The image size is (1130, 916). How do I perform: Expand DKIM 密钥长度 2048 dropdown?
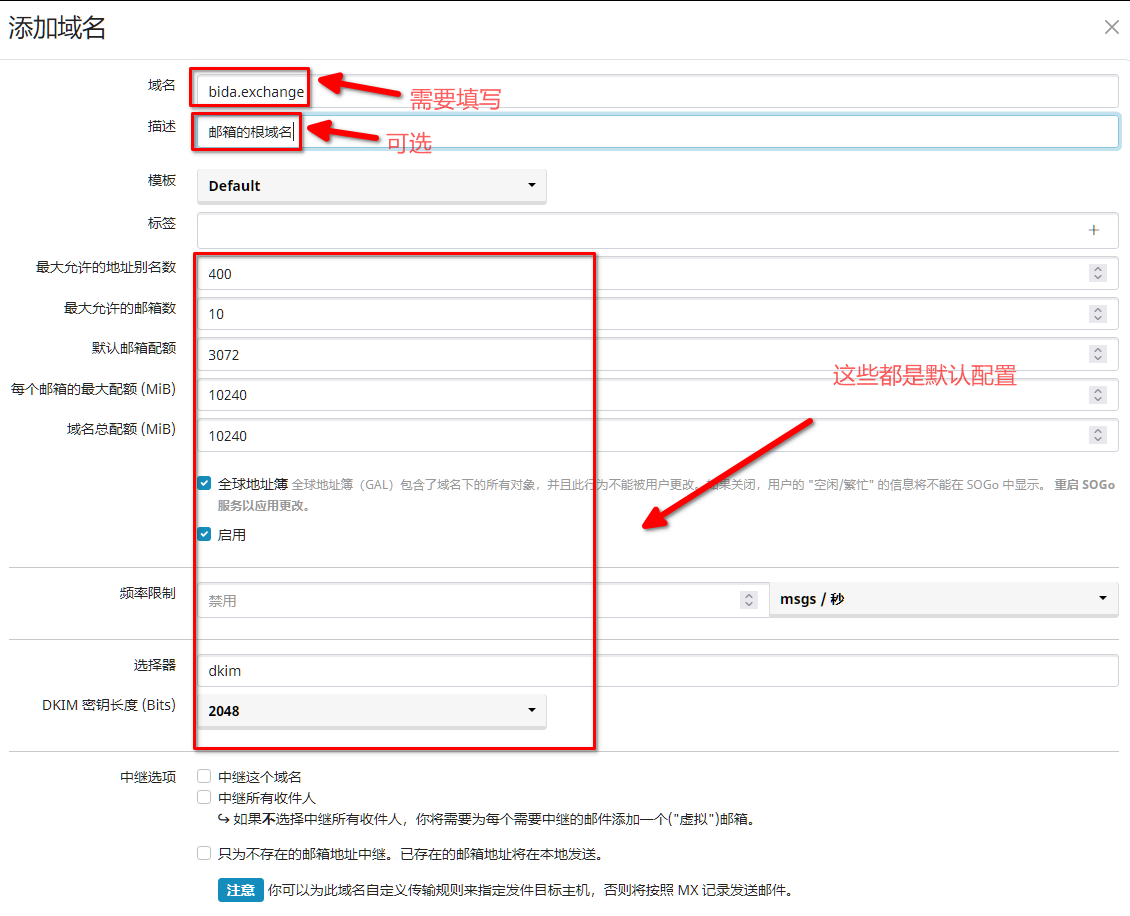click(372, 711)
